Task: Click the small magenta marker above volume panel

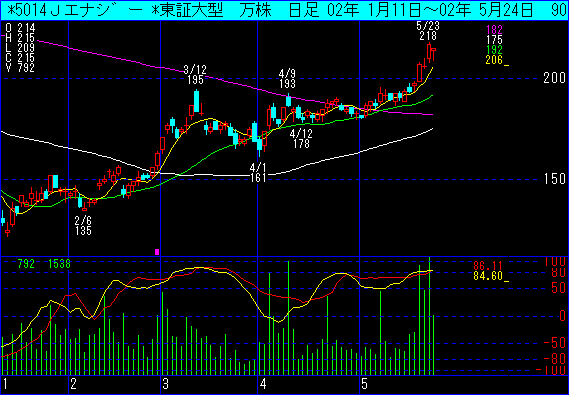Action: pyautogui.click(x=157, y=252)
